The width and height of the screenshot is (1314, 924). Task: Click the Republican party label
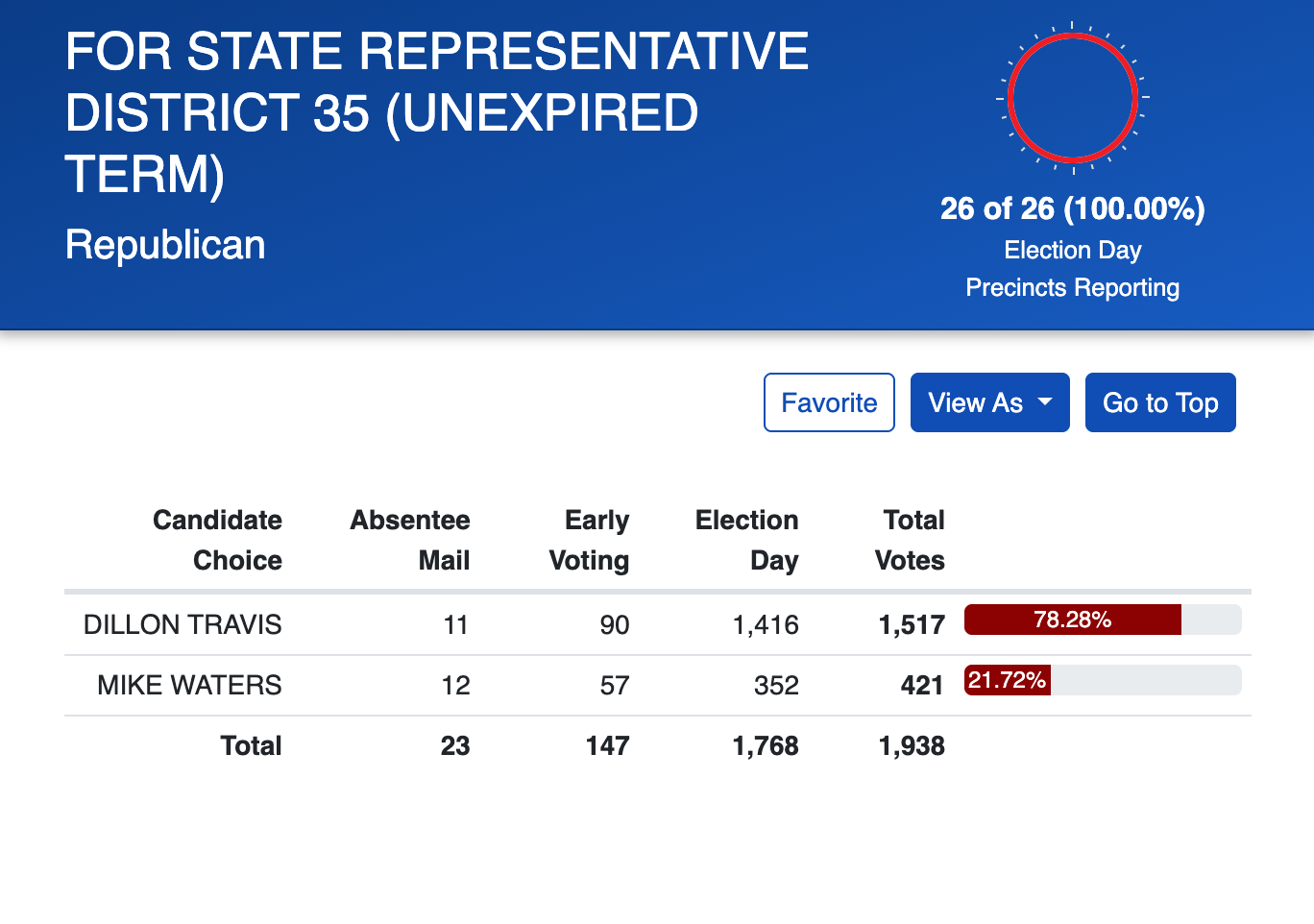click(x=164, y=245)
